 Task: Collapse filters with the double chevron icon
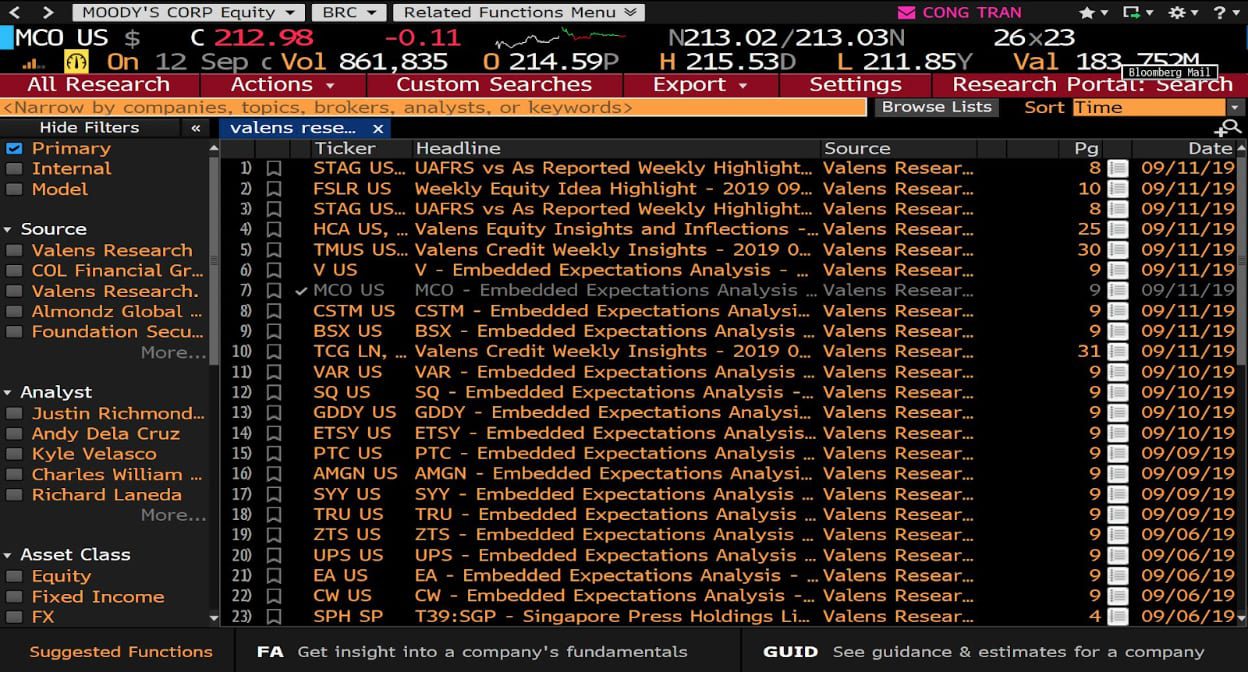point(195,128)
